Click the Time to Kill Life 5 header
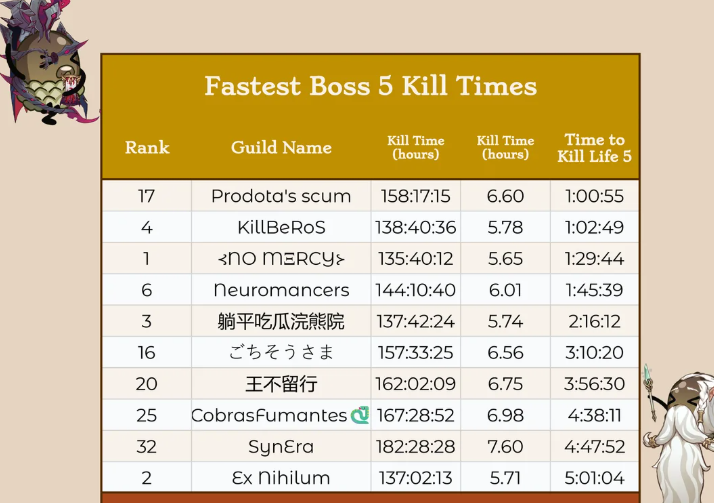 tap(594, 148)
